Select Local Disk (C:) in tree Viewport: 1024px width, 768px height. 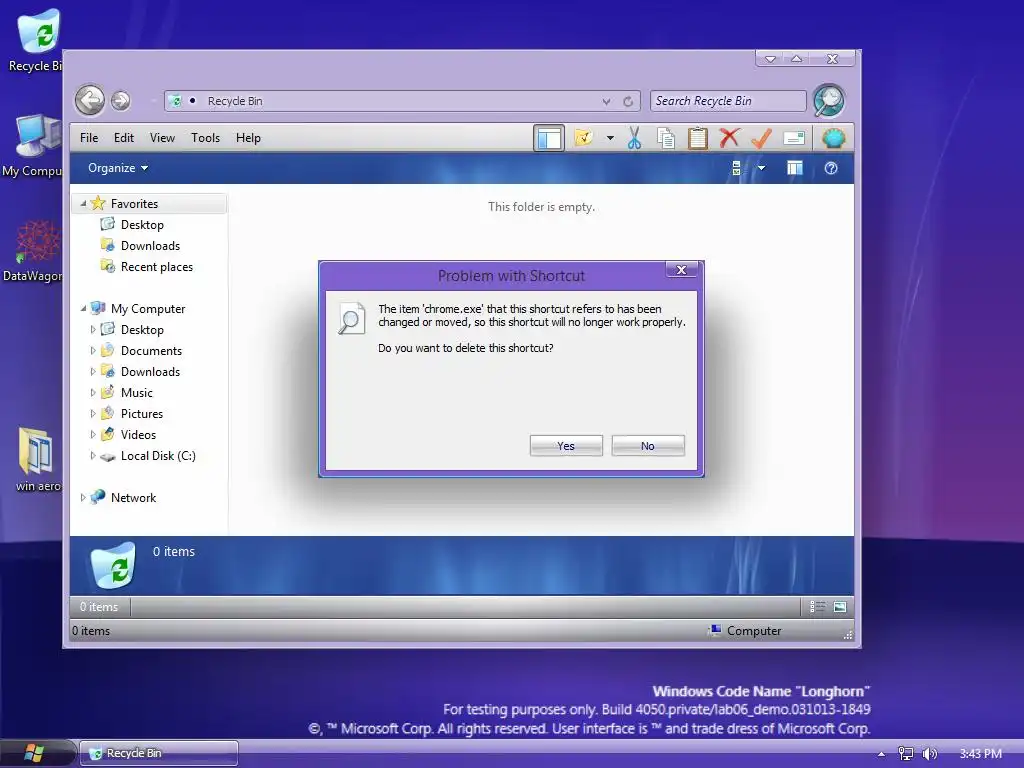point(158,456)
